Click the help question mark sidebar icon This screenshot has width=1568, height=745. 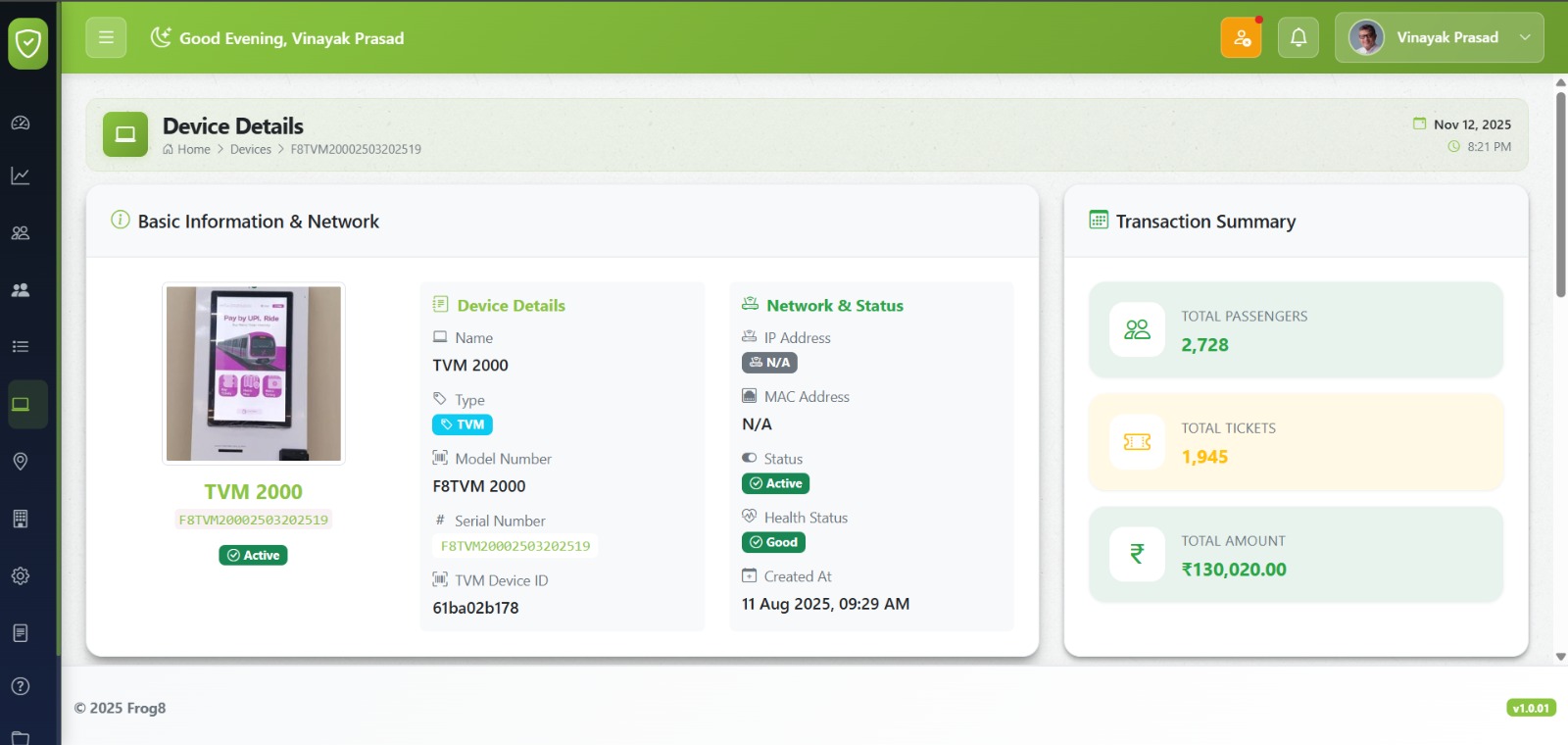tap(21, 686)
